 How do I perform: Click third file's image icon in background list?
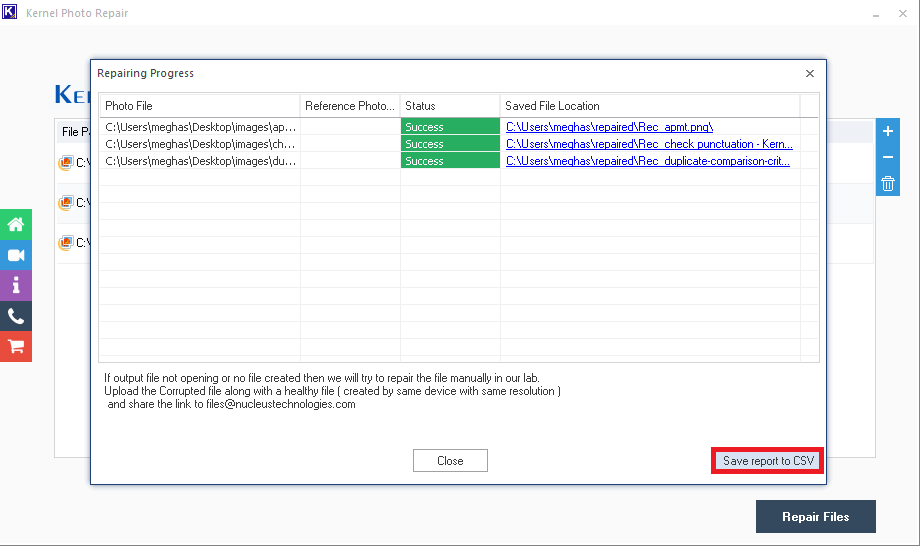pos(66,242)
